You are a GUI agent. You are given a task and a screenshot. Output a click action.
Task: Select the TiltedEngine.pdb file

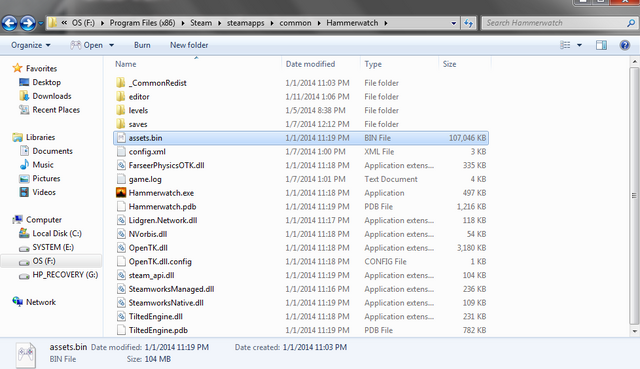point(158,330)
